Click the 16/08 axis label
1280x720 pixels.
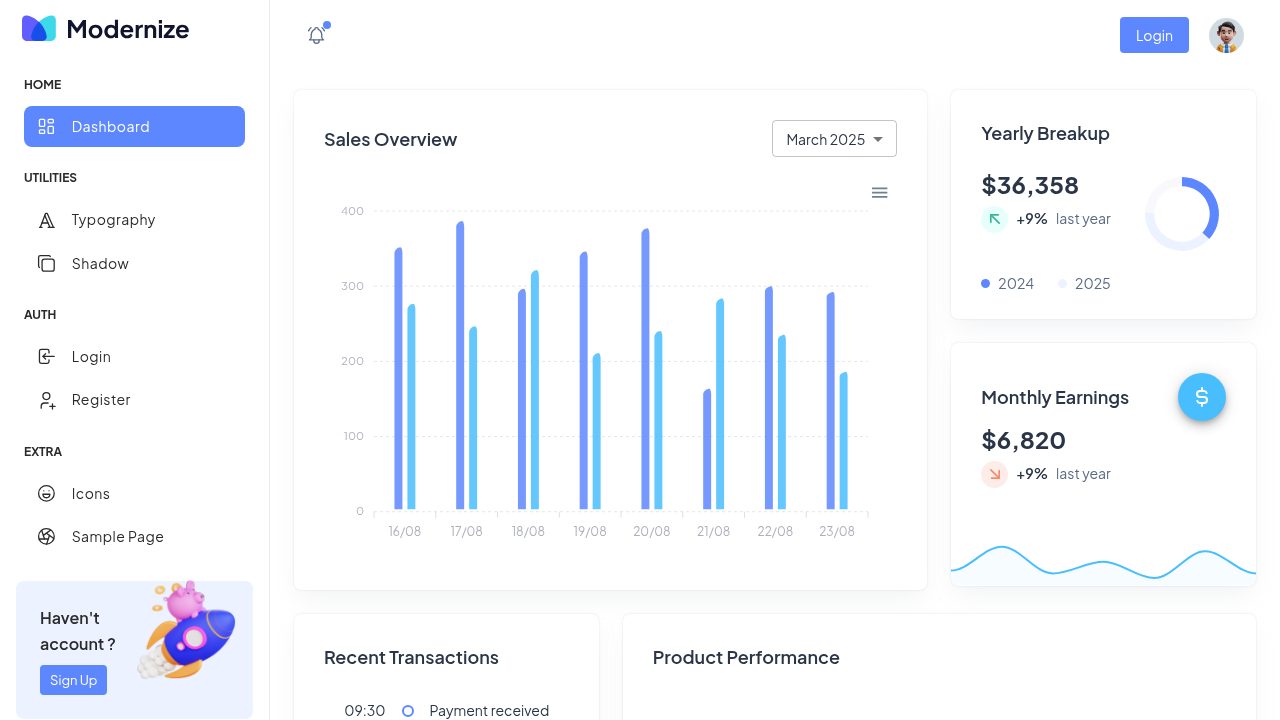coord(404,531)
